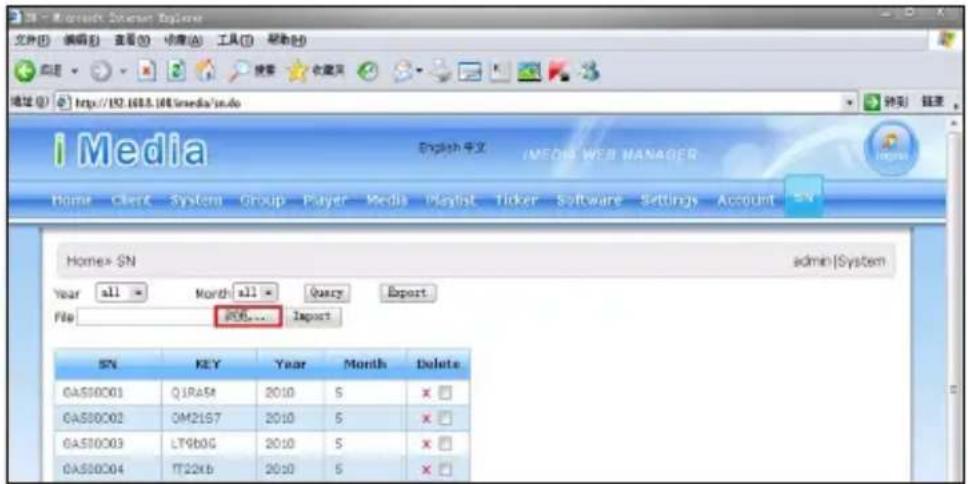Open the Player navigation tab
The image size is (968, 484).
[x=325, y=200]
